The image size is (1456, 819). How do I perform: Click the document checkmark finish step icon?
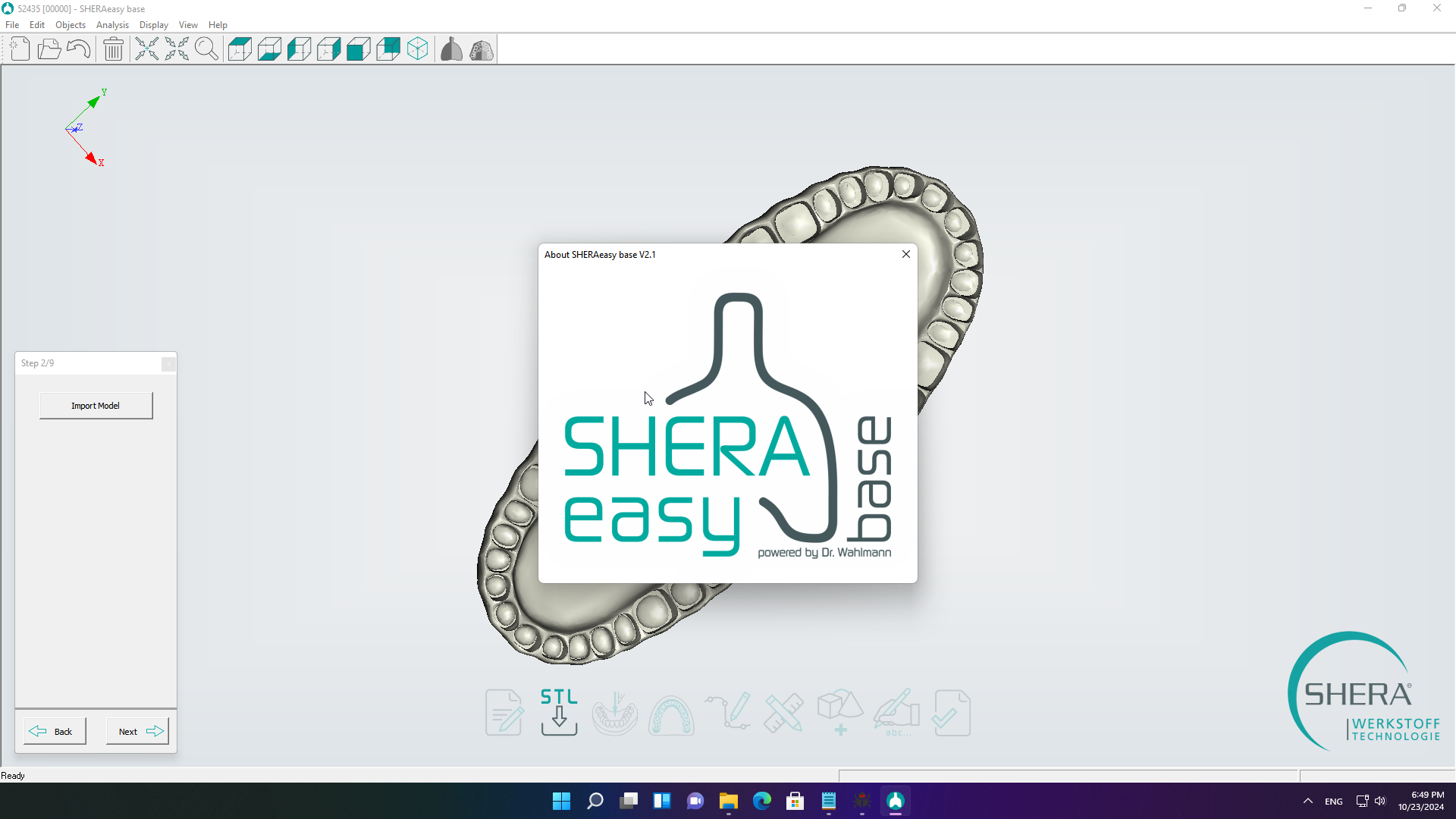coord(952,713)
